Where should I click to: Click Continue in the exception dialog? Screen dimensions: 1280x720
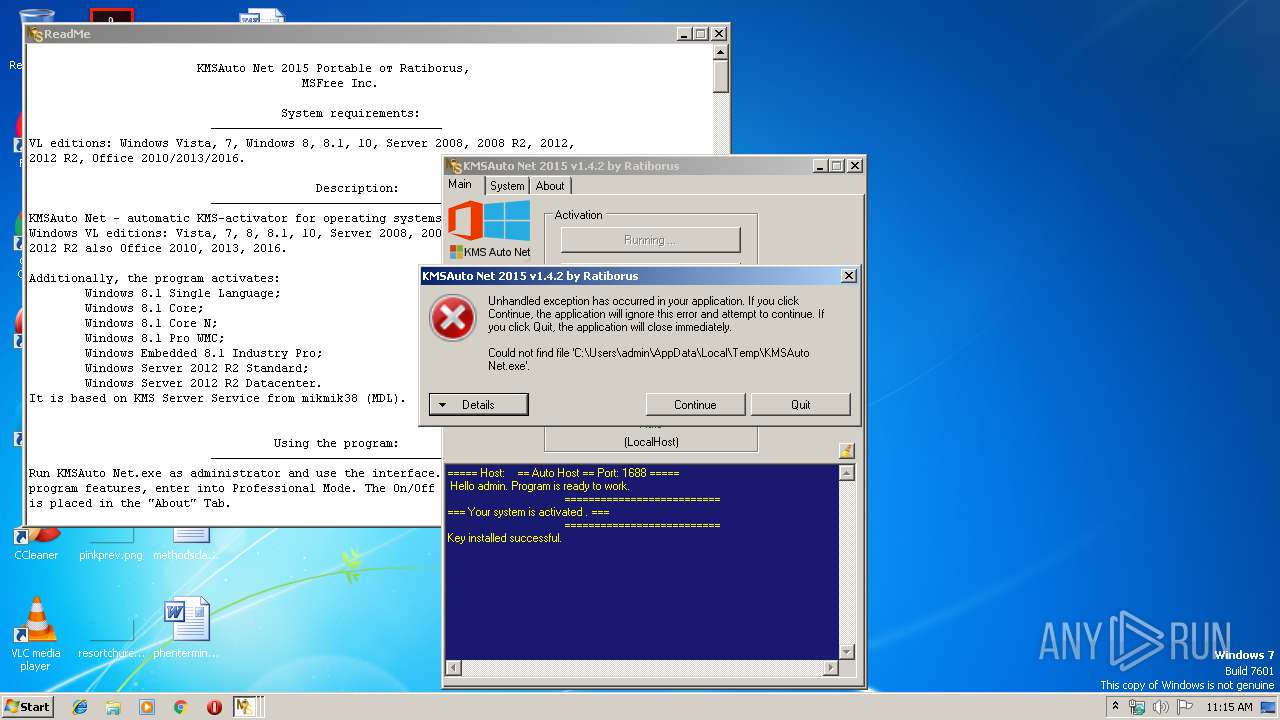coord(695,404)
